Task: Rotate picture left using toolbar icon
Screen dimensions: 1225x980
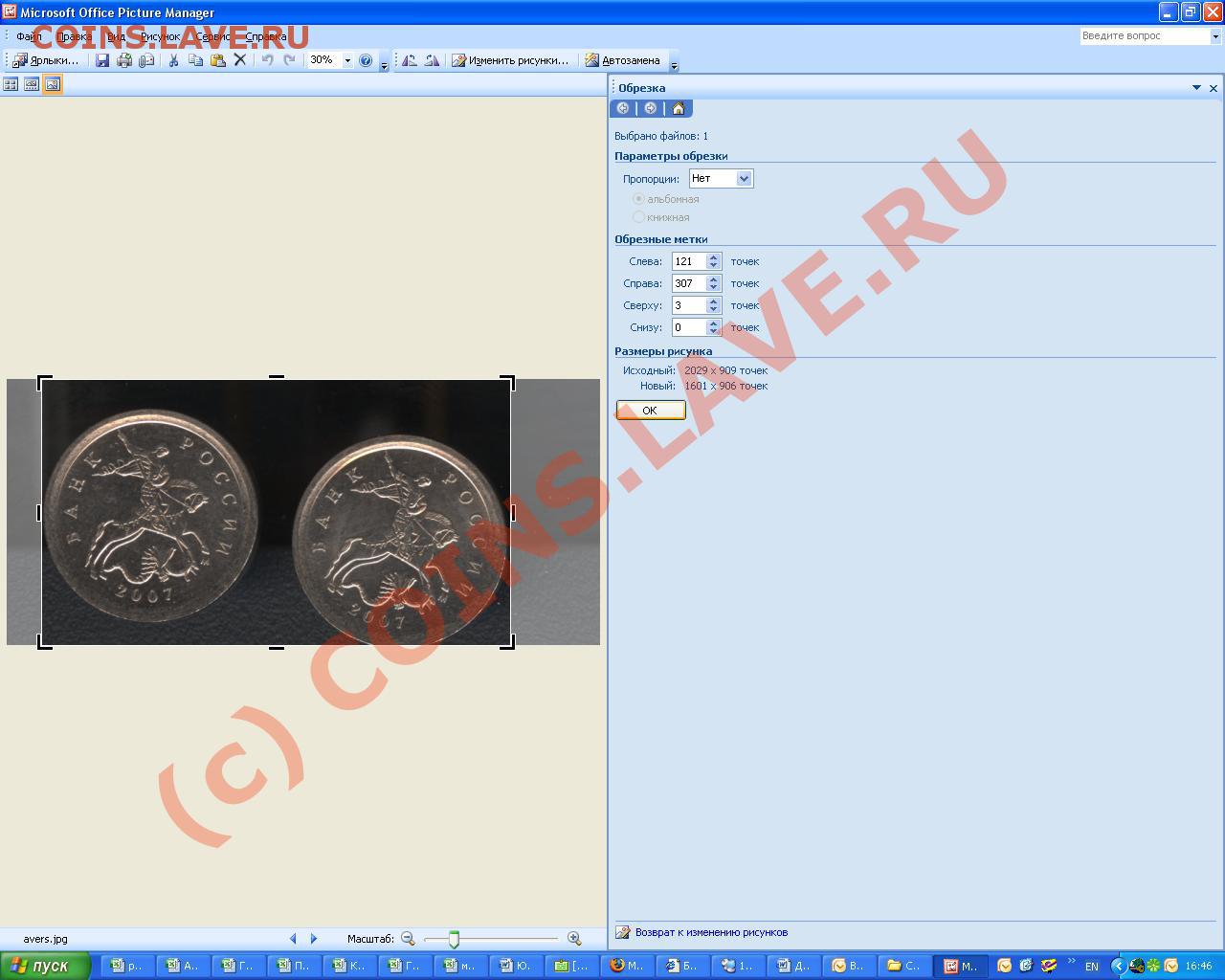Action: (410, 60)
